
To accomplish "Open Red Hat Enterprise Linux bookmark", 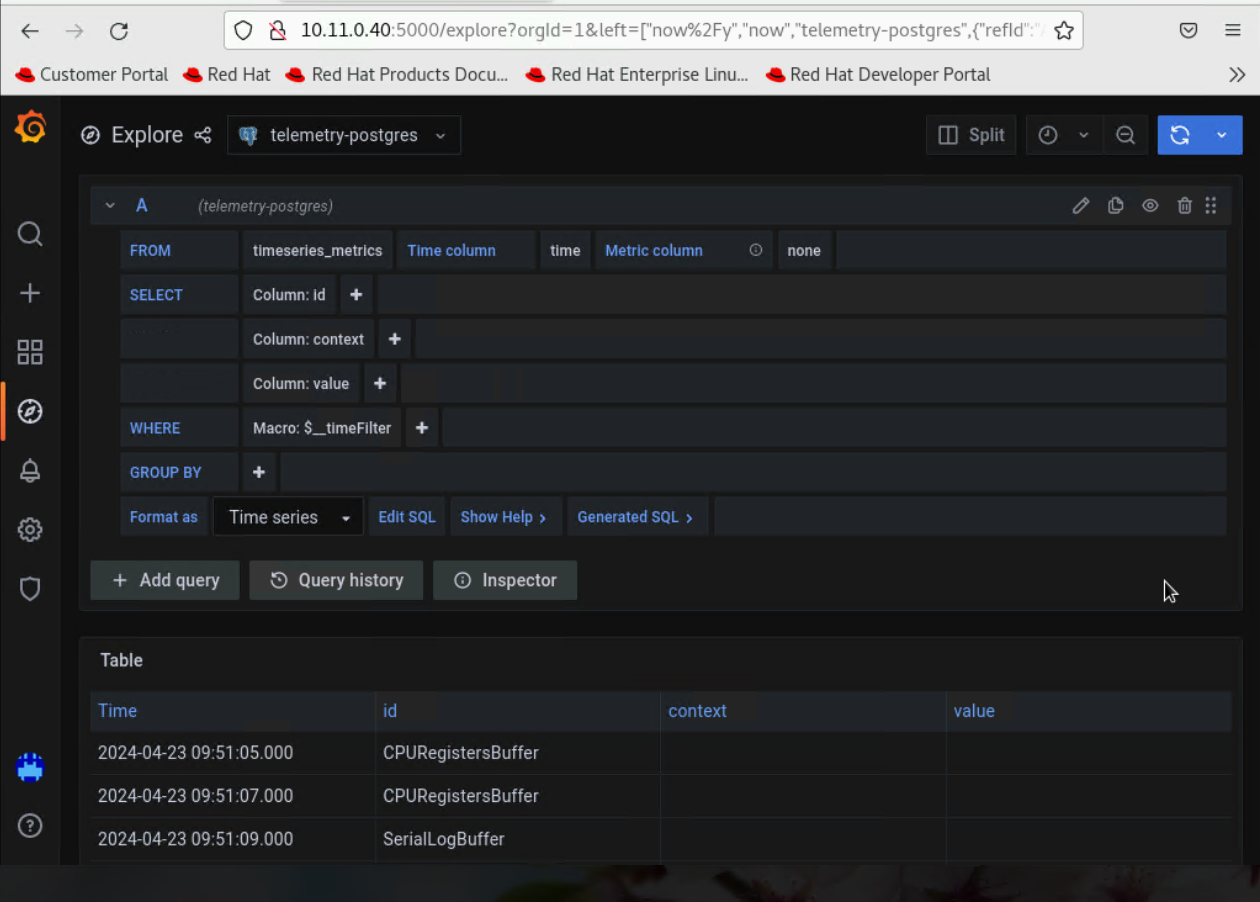I will tap(636, 75).
